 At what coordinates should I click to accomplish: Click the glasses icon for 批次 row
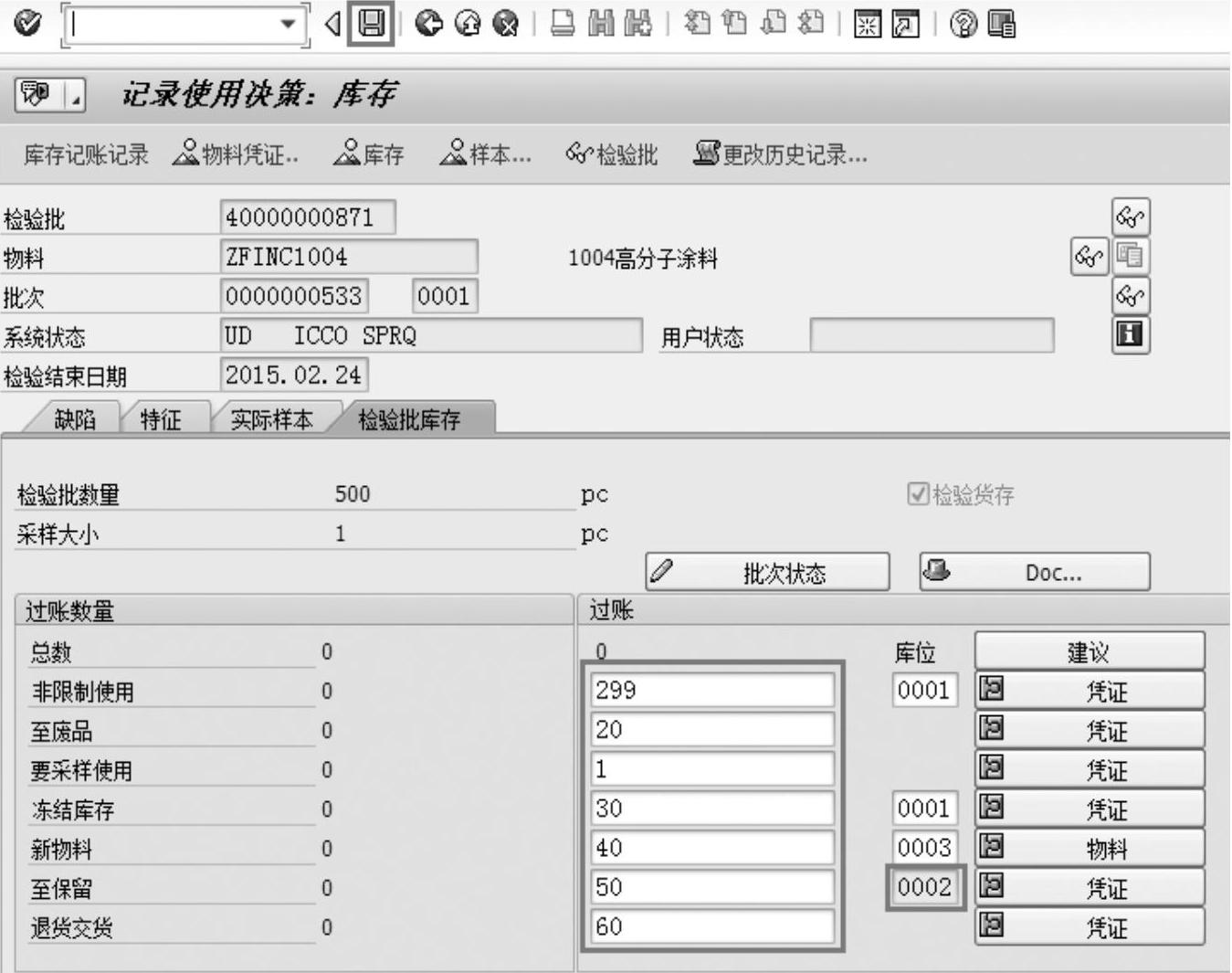pos(1131,296)
